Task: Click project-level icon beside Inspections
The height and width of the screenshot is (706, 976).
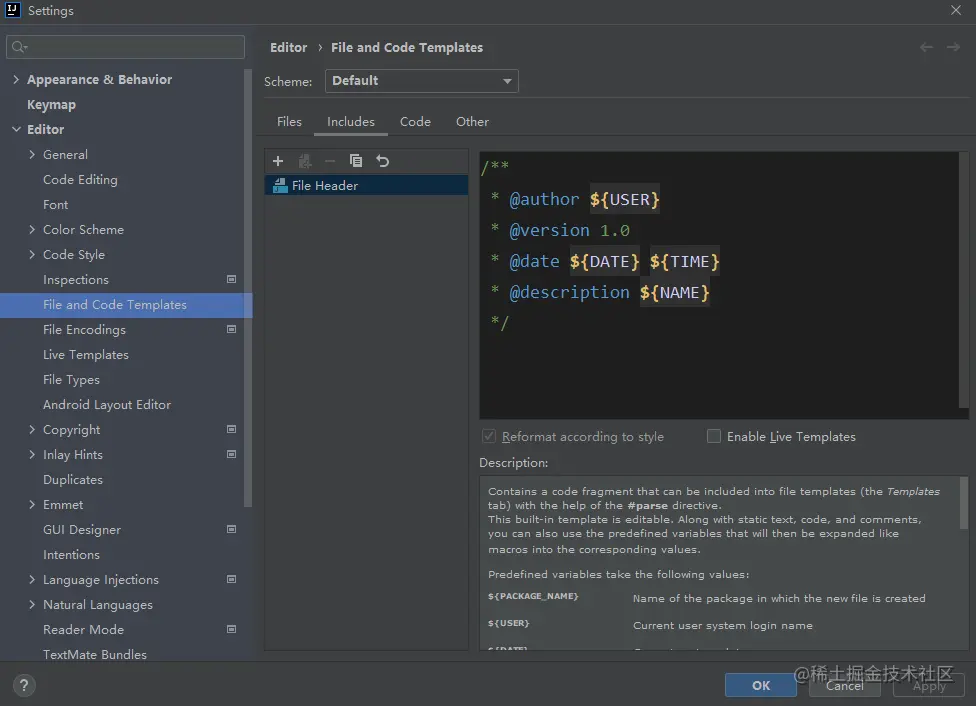Action: pos(232,280)
